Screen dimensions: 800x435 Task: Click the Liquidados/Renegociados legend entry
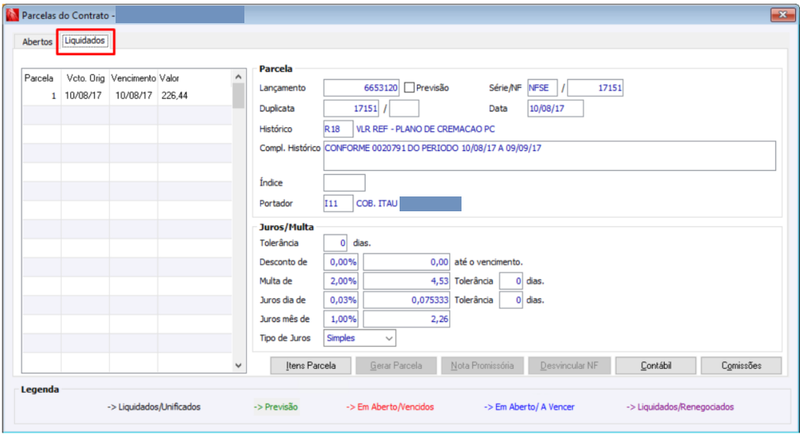point(680,407)
